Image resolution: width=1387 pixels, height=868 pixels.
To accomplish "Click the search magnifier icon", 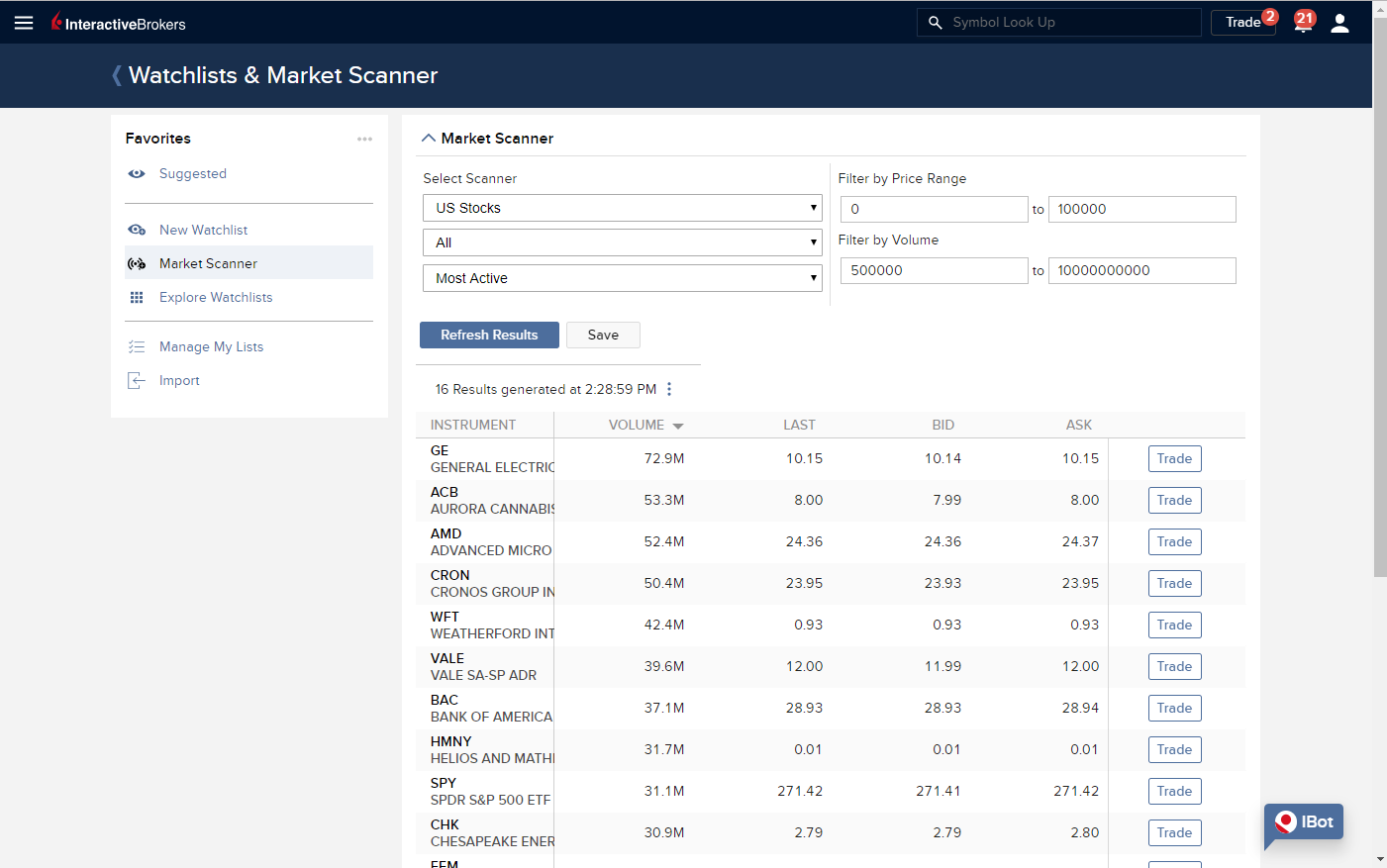I will pyautogui.click(x=935, y=22).
